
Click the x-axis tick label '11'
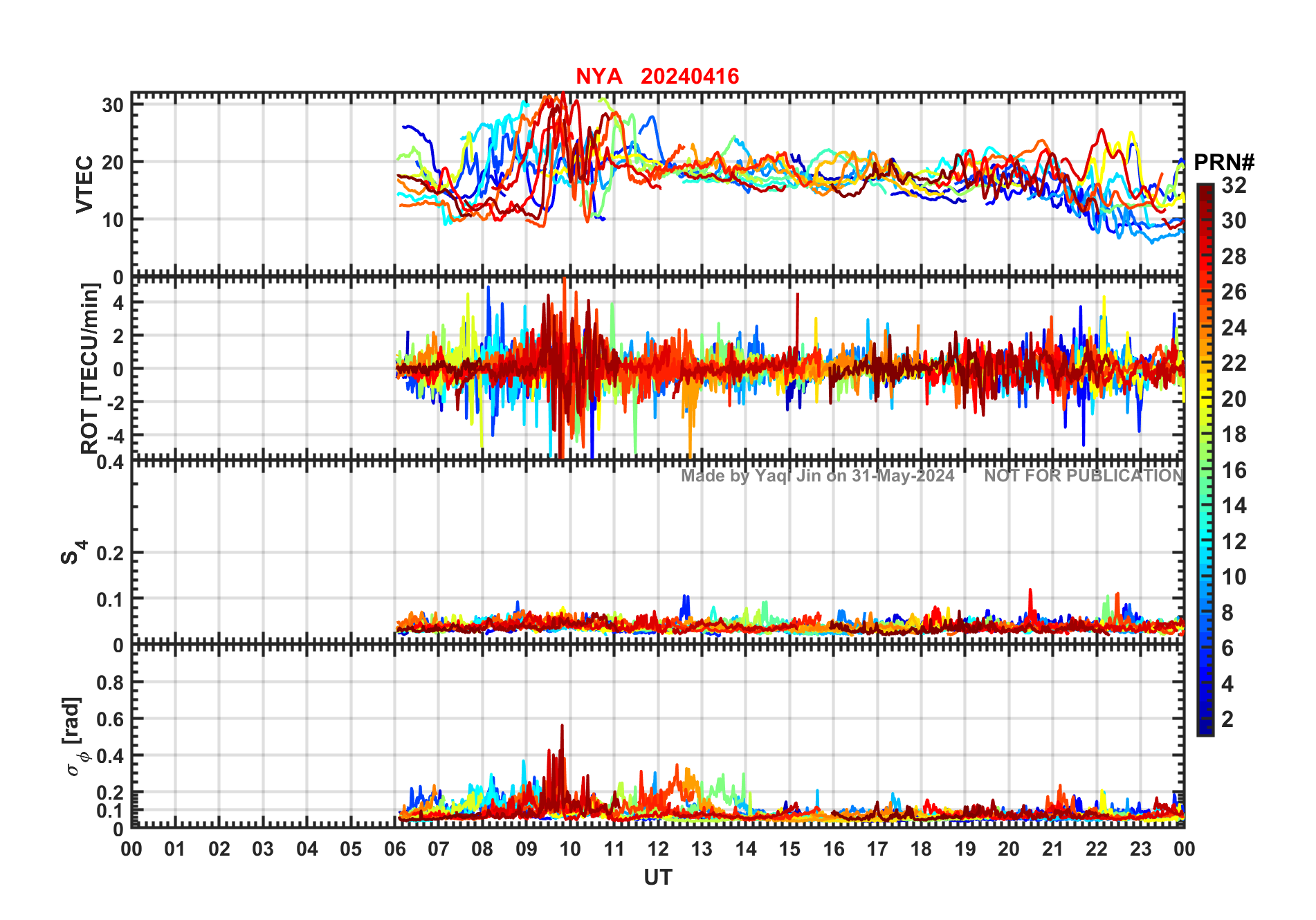click(614, 849)
